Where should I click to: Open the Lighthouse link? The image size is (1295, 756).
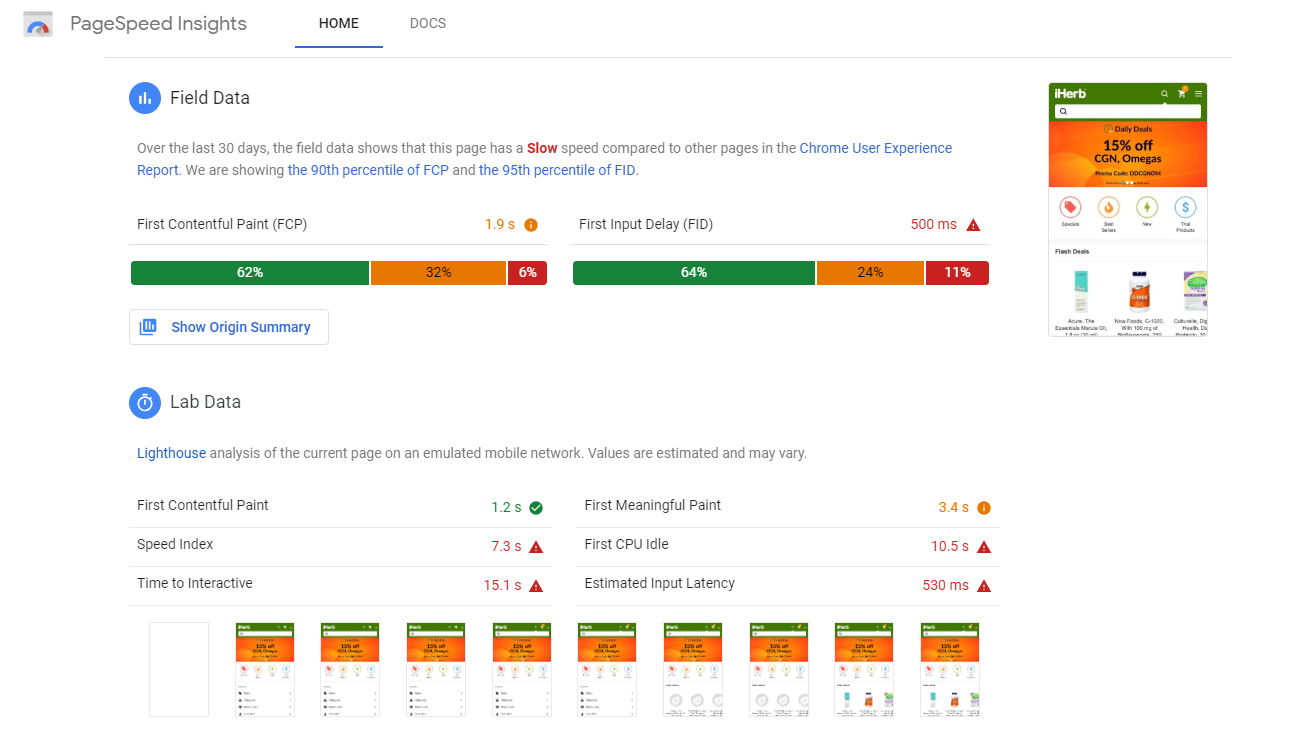[171, 453]
